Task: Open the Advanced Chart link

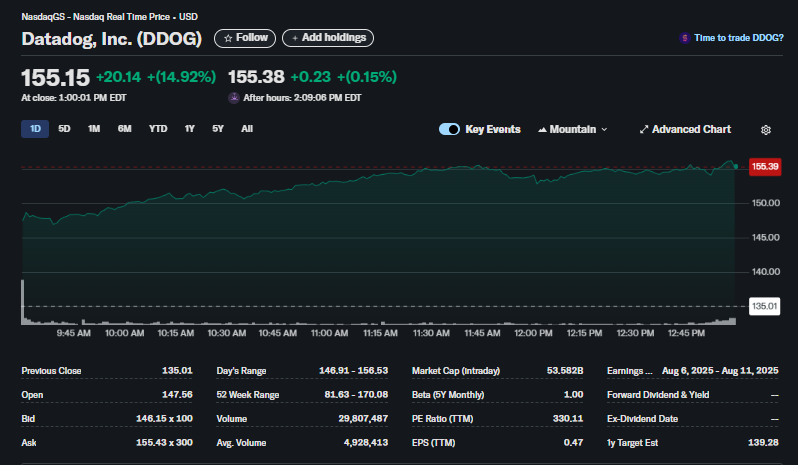Action: point(686,129)
